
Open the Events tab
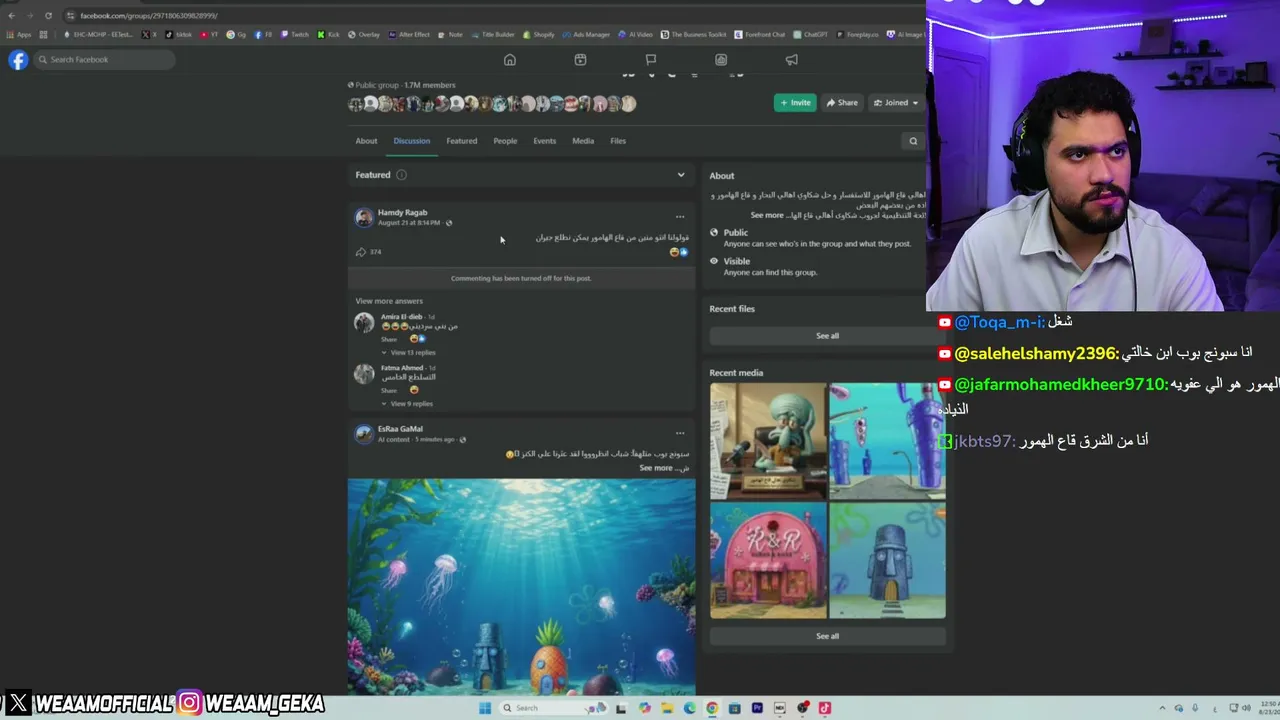coord(544,141)
